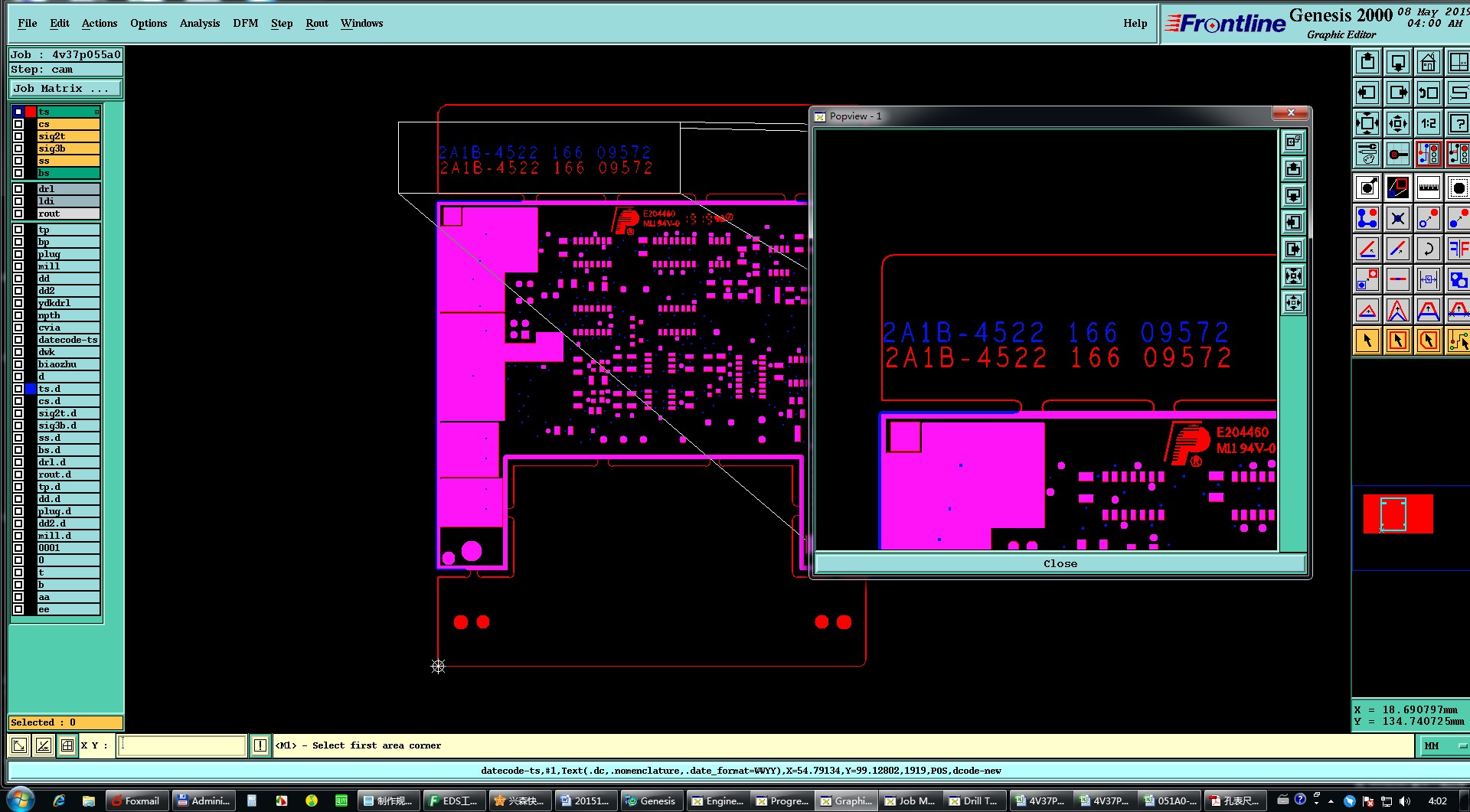This screenshot has width=1470, height=812.
Task: Click the Home view icon
Action: tap(1428, 62)
